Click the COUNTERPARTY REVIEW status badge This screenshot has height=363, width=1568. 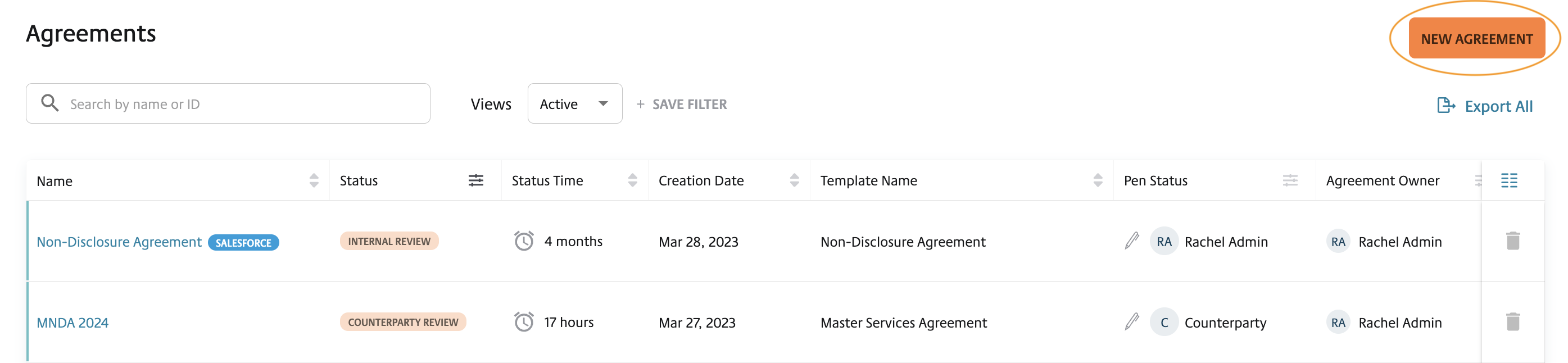pyautogui.click(x=403, y=322)
